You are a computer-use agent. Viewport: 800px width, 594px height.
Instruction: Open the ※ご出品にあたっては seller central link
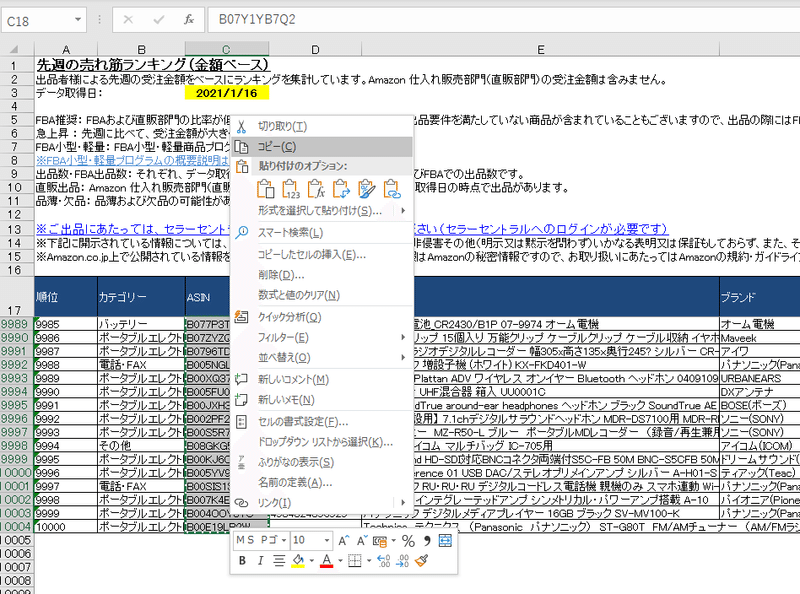[x=134, y=229]
